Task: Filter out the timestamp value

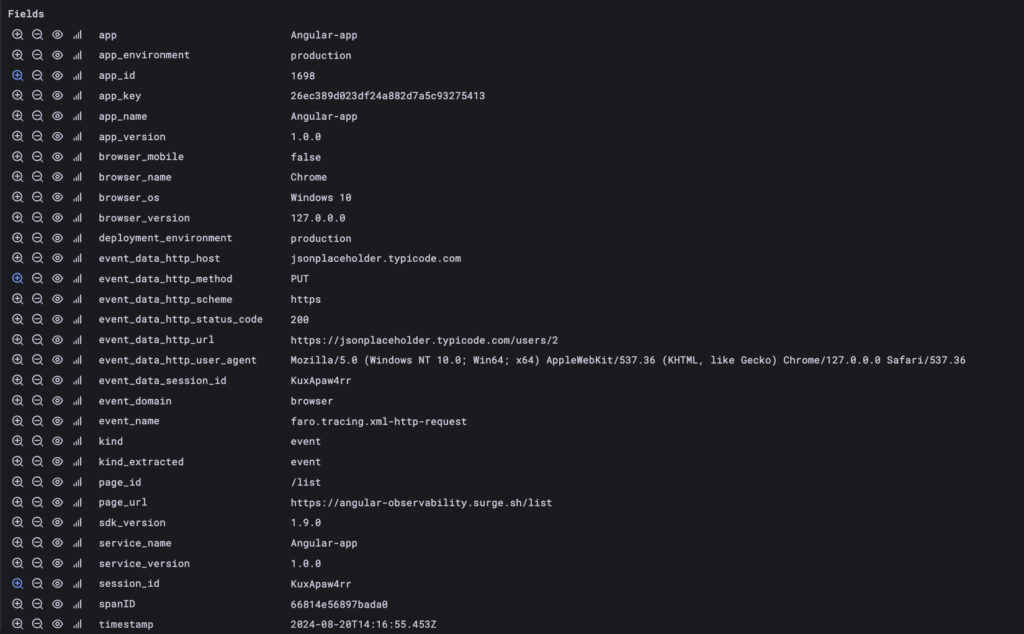Action: point(37,624)
